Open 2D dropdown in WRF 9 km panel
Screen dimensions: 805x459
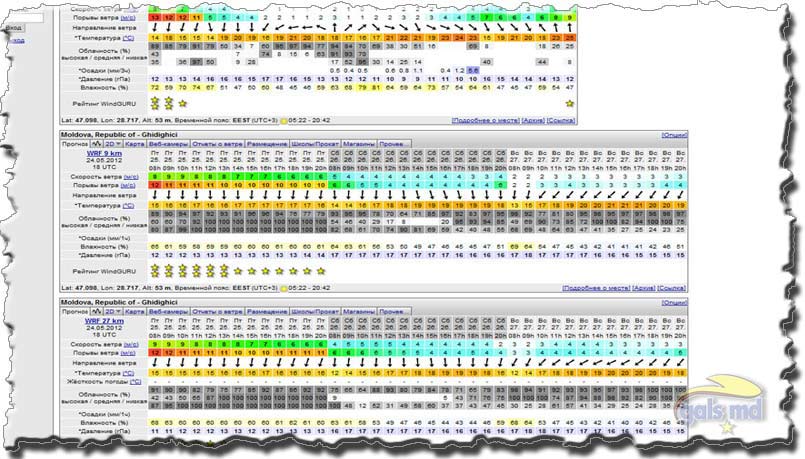pos(113,144)
